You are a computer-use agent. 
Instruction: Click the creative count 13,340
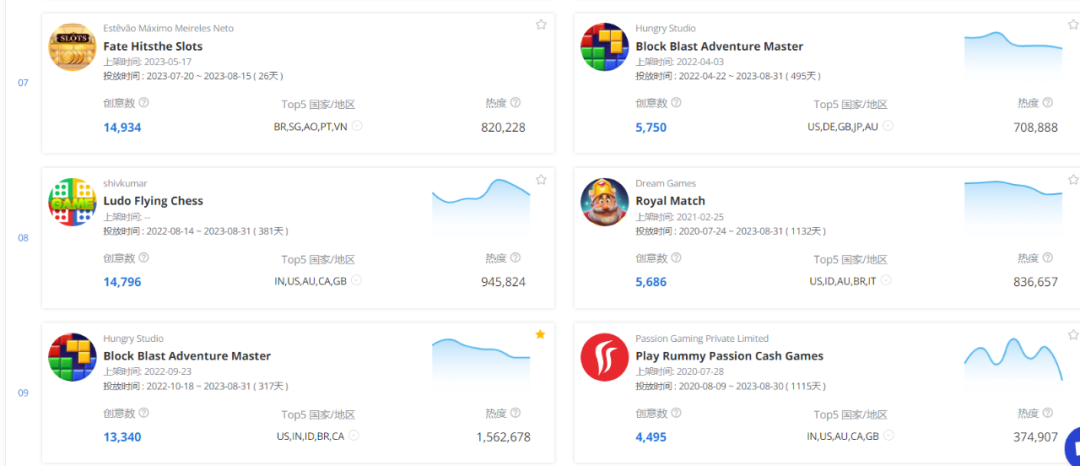coord(122,437)
